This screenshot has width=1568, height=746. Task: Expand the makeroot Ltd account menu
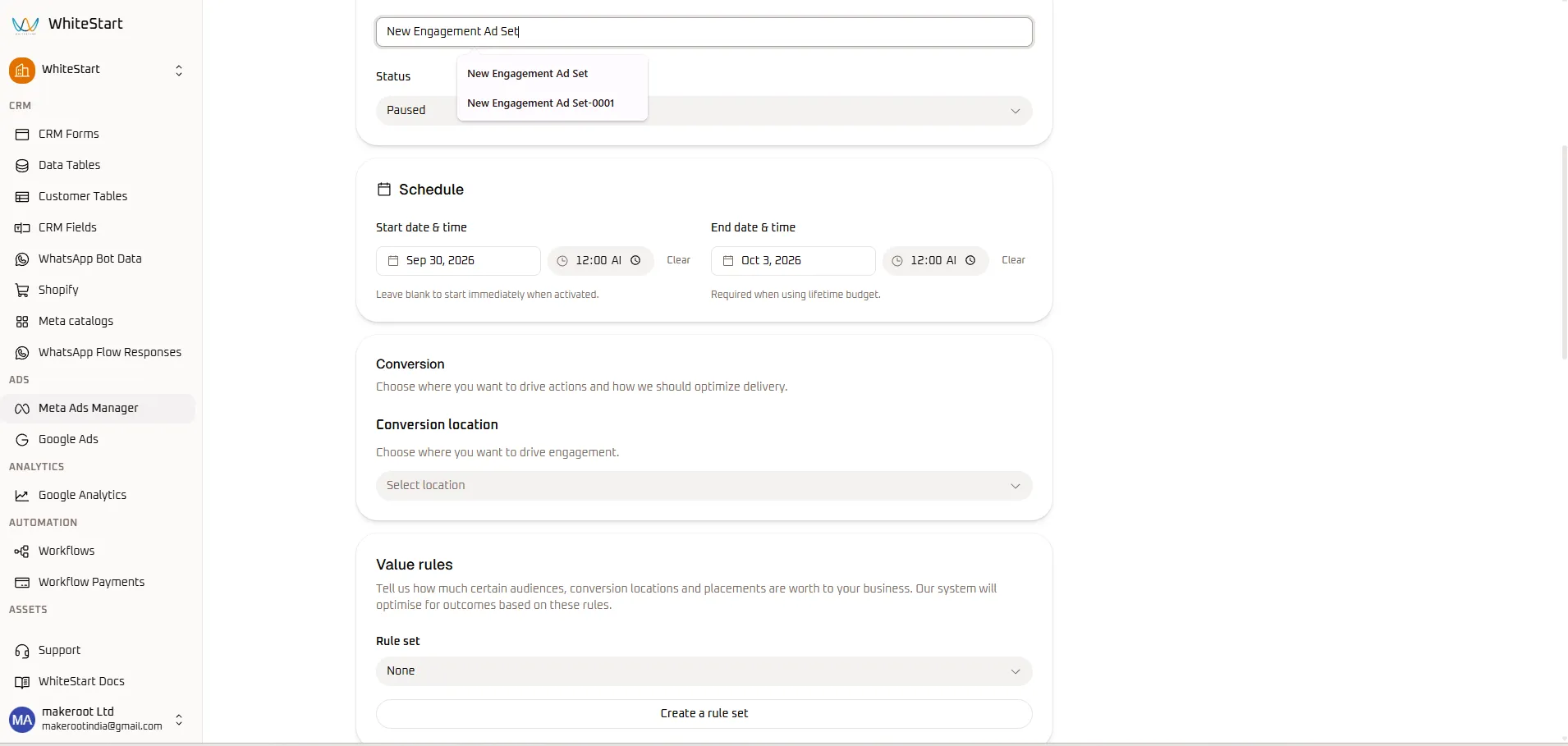point(179,720)
